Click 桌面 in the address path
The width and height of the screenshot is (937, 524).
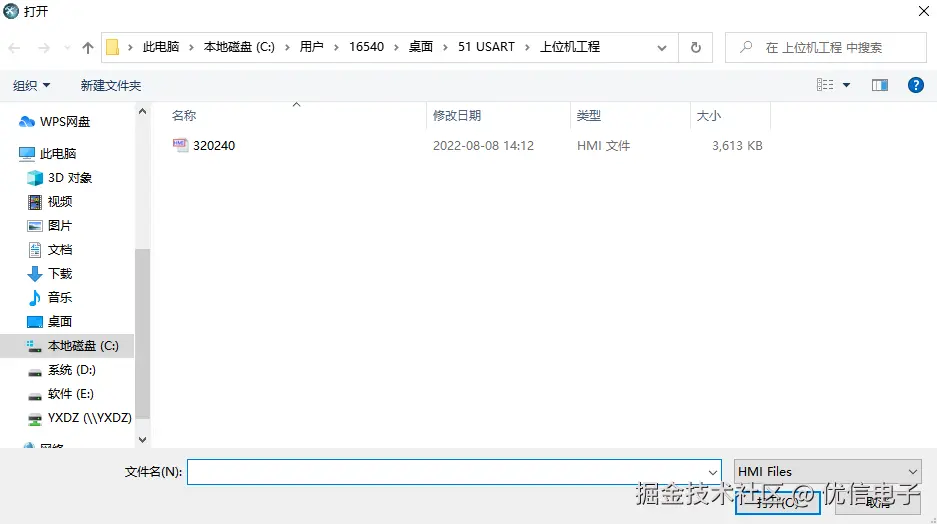pos(421,47)
